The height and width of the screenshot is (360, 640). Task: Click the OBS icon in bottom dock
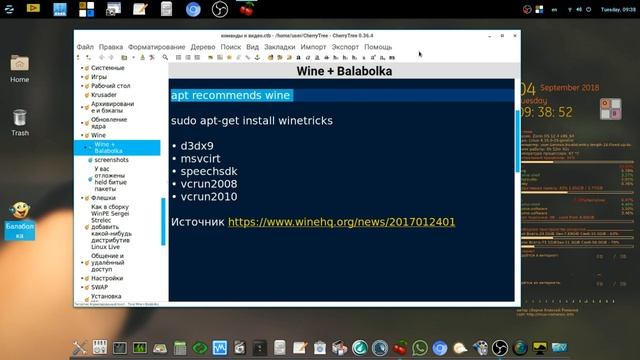click(500, 348)
